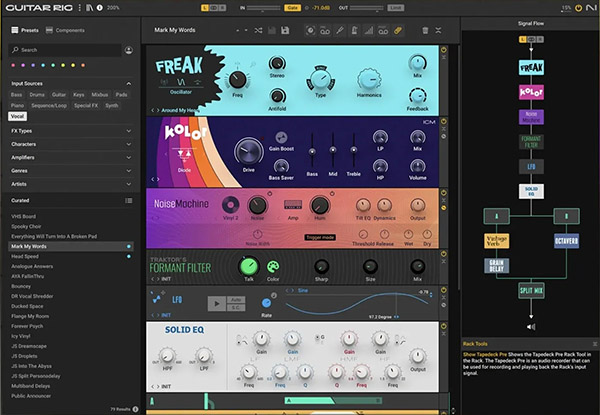Click the Color palette icon in Formant Filter
The width and height of the screenshot is (600, 415).
(x=273, y=266)
